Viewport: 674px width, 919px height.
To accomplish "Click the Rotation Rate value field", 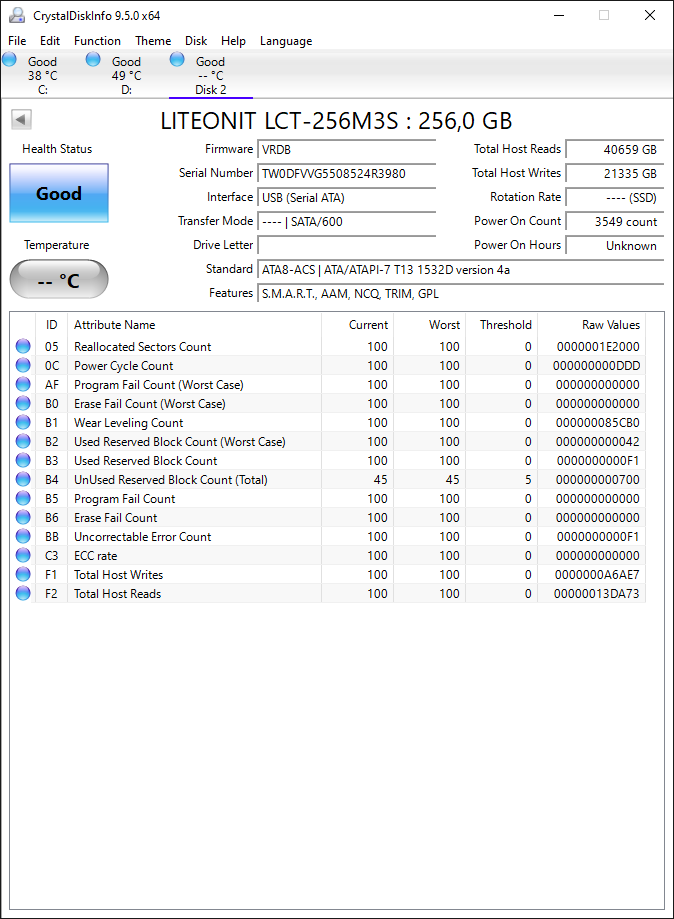I will tap(615, 198).
